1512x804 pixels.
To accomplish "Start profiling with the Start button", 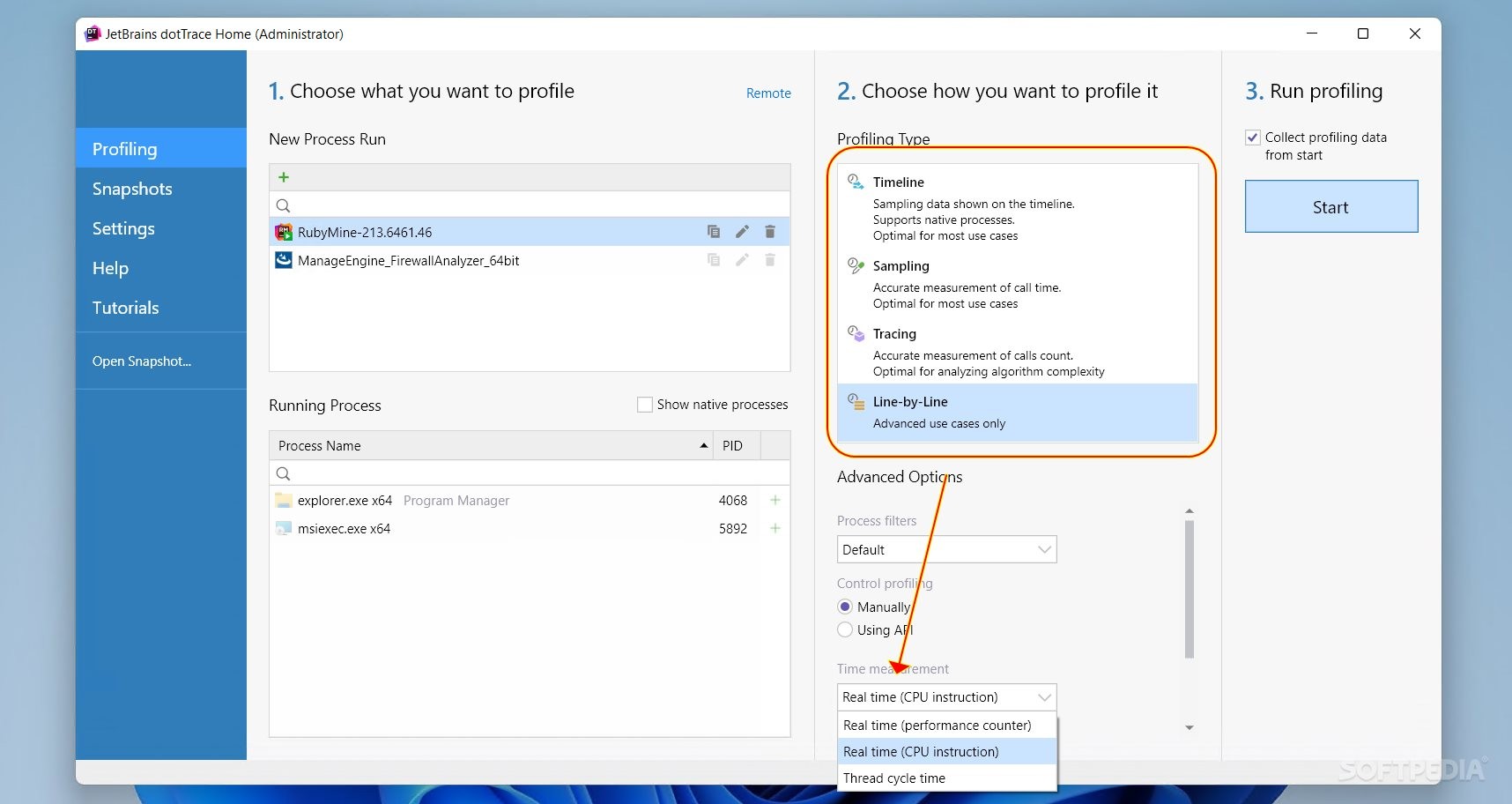I will tap(1331, 206).
